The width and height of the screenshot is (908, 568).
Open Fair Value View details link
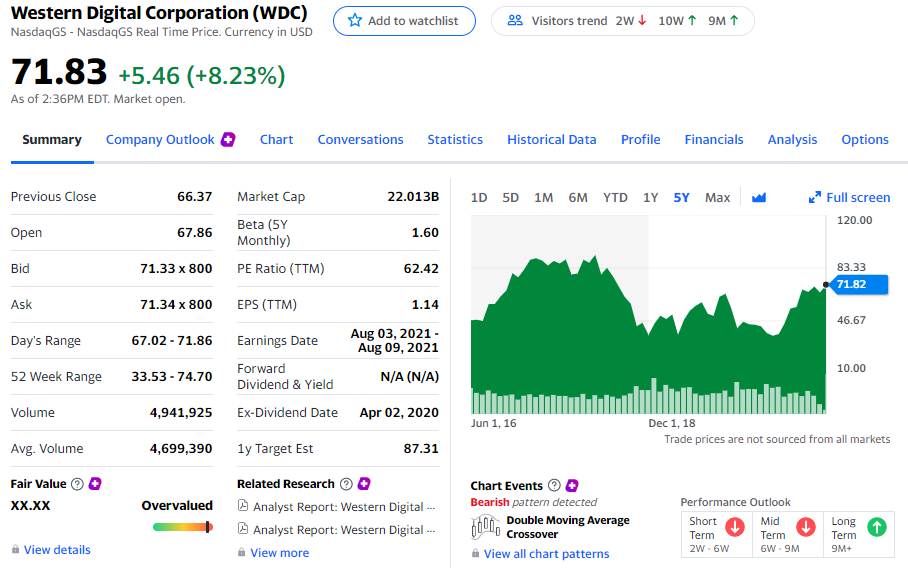[57, 549]
